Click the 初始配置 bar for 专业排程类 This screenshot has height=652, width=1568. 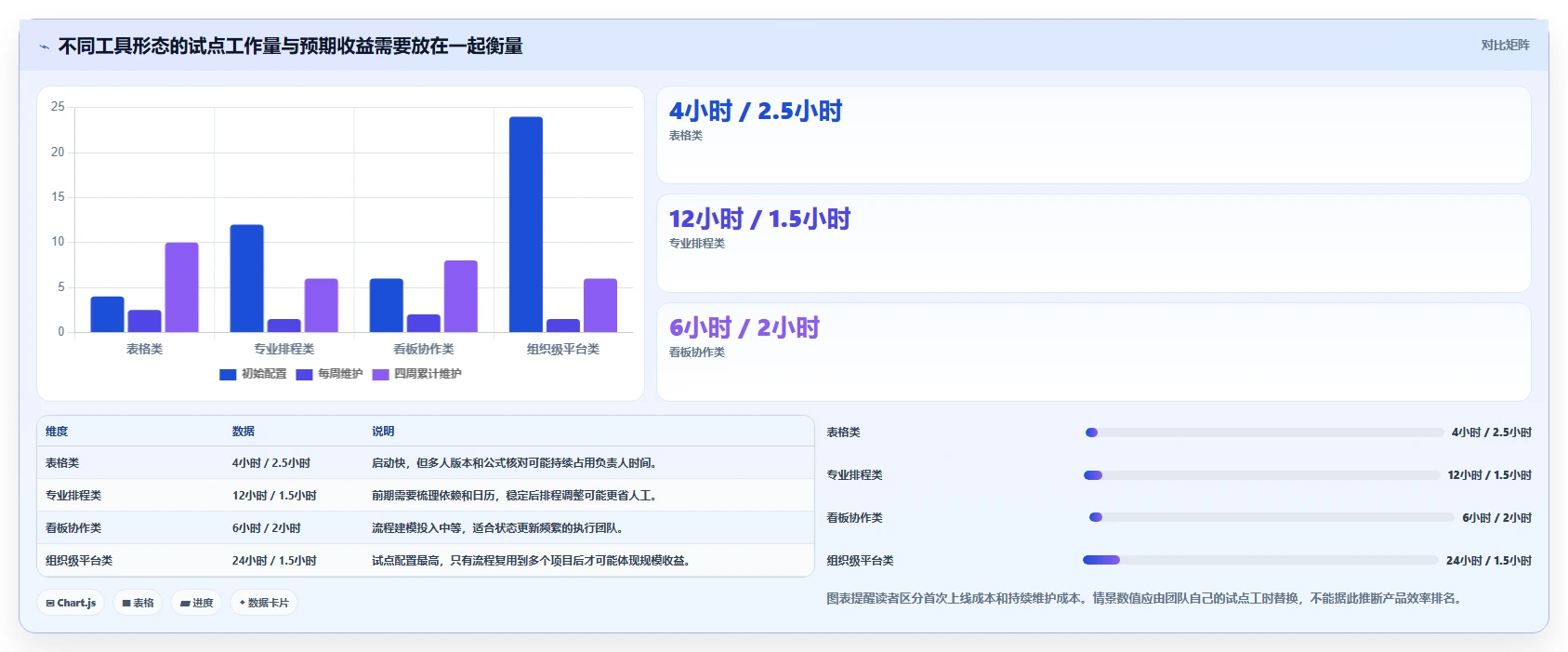247,278
